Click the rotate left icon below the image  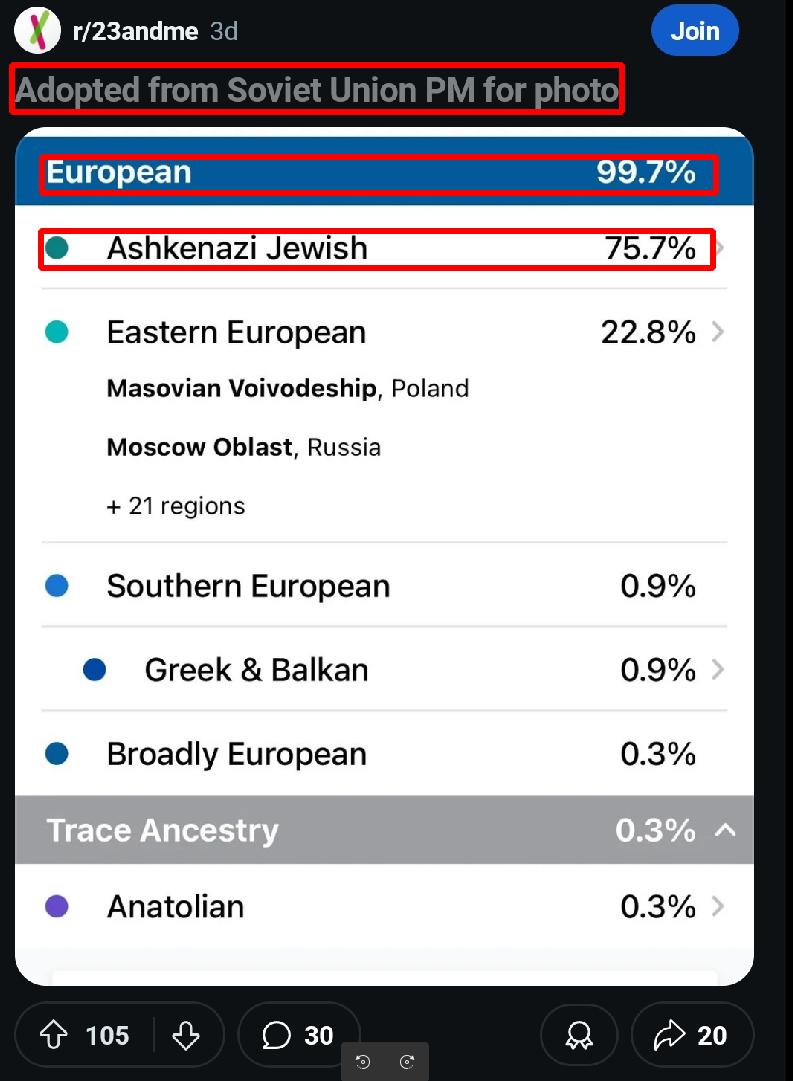pos(363,1062)
